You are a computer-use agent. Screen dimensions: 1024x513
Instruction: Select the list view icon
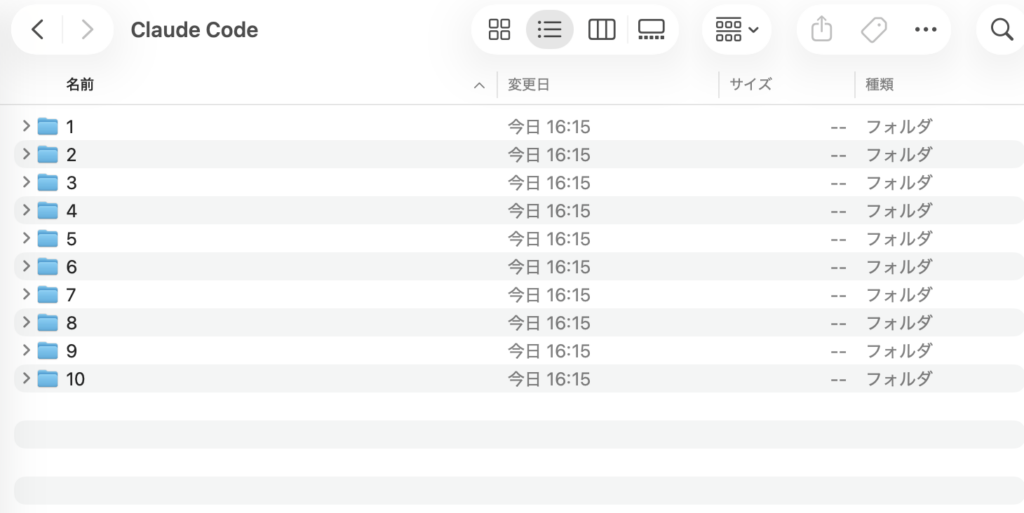(550, 30)
